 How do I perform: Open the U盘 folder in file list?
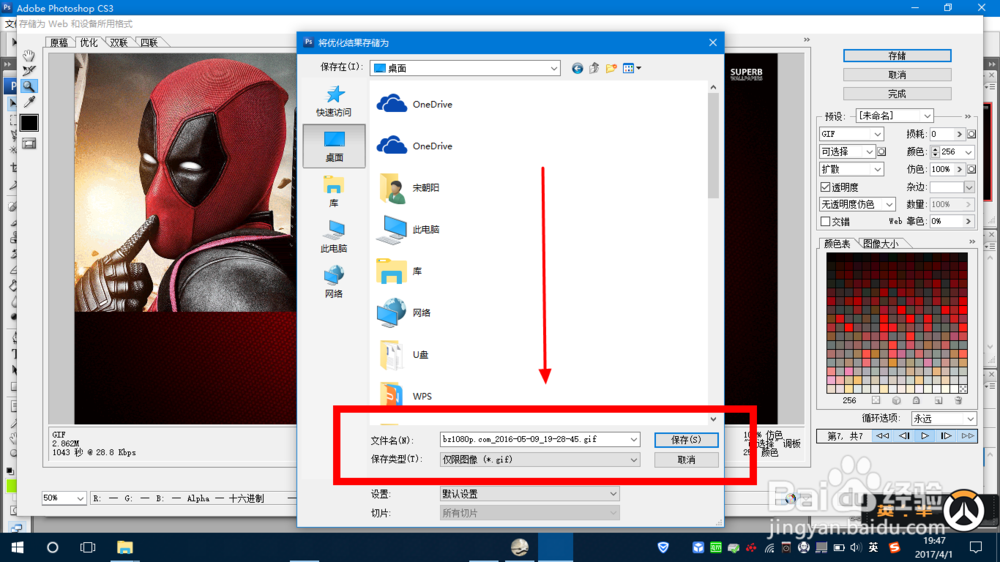(403, 355)
